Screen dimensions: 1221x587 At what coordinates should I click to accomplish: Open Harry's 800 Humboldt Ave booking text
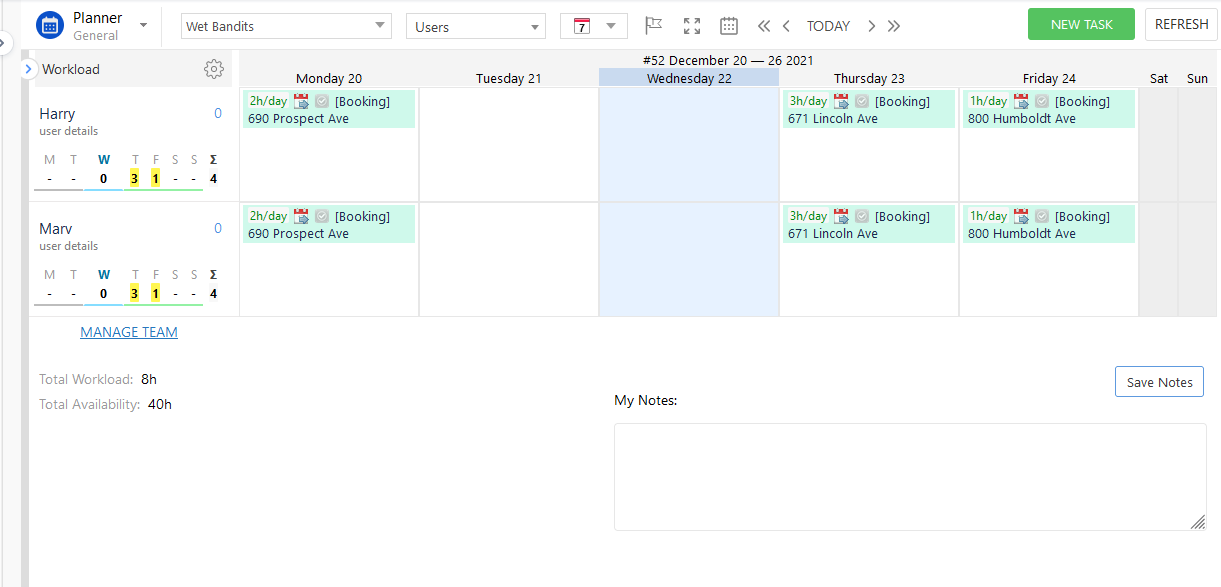pyautogui.click(x=1021, y=119)
